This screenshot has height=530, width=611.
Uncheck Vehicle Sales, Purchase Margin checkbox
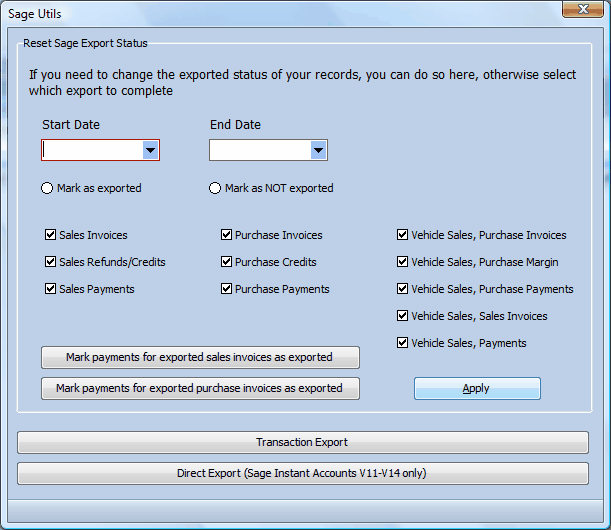403,261
